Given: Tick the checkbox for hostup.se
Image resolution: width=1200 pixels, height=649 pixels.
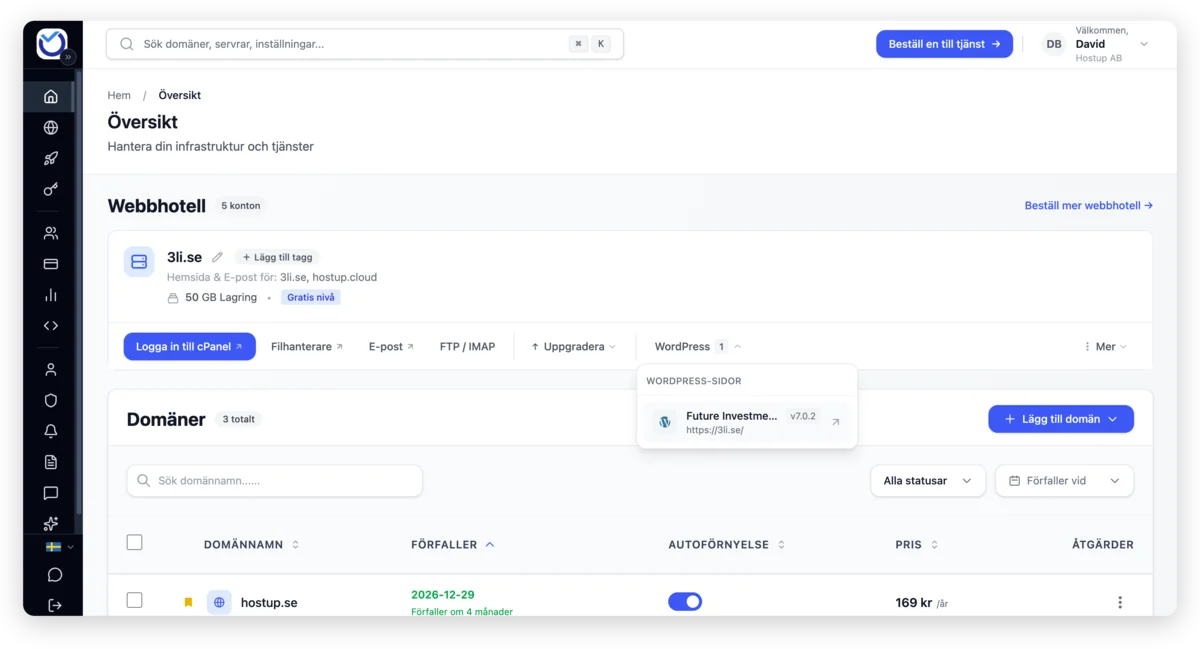Looking at the screenshot, I should pos(134,600).
